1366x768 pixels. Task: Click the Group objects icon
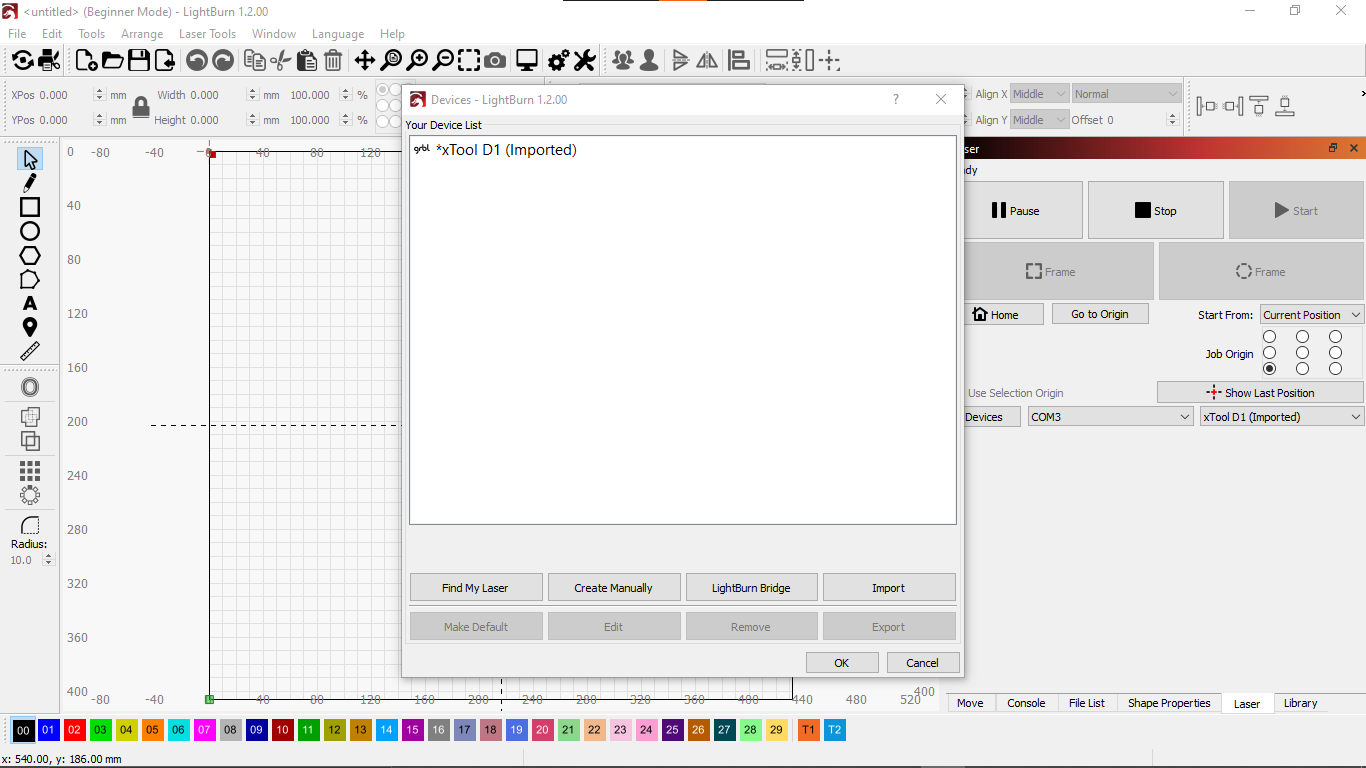(623, 60)
